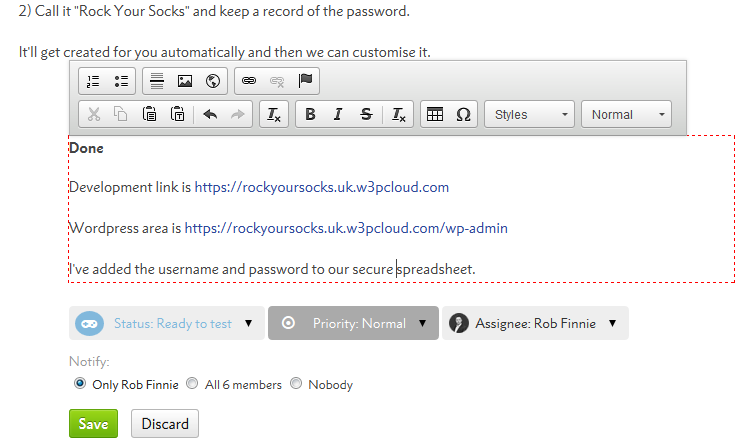The width and height of the screenshot is (748, 442).
Task: Insert a special character (Omega)
Action: [x=463, y=115]
